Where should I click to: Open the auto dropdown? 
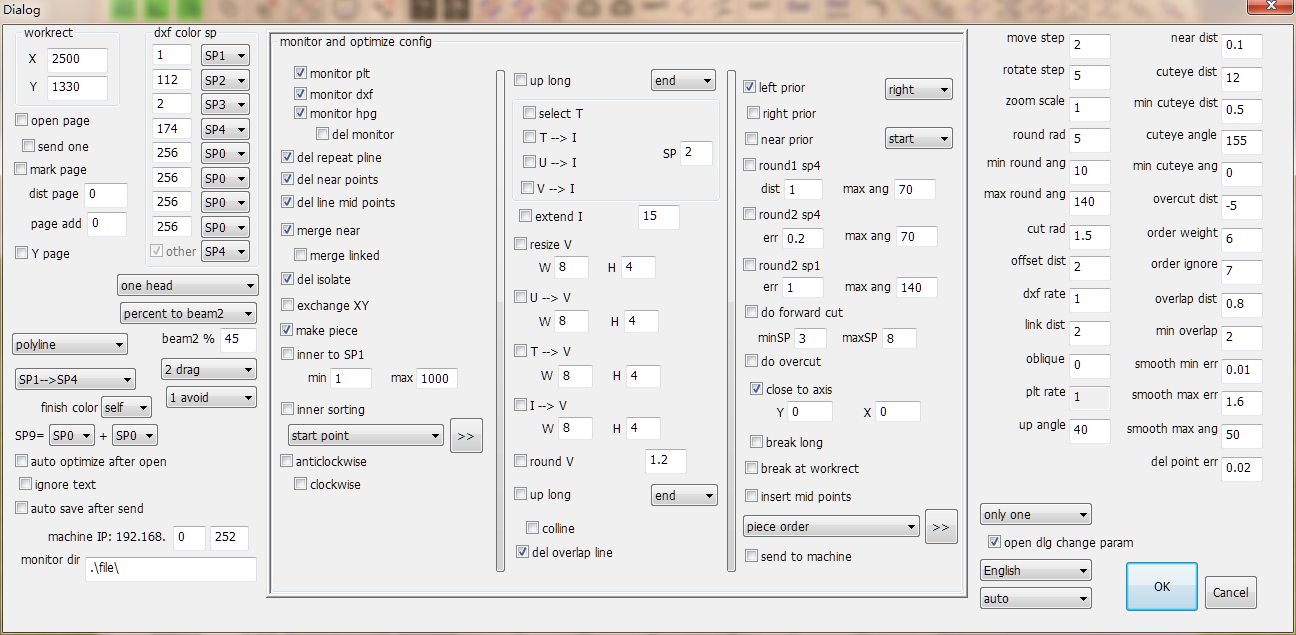1035,598
